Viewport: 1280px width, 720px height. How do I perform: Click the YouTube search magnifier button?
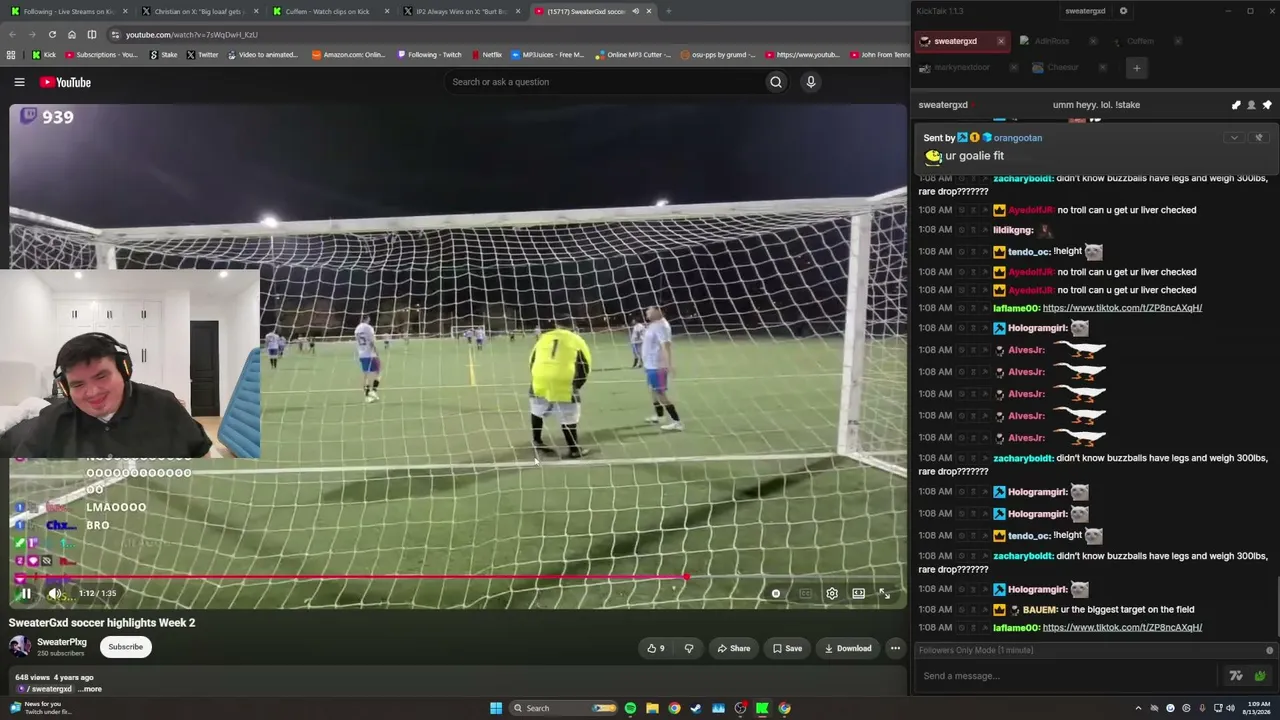coord(776,82)
